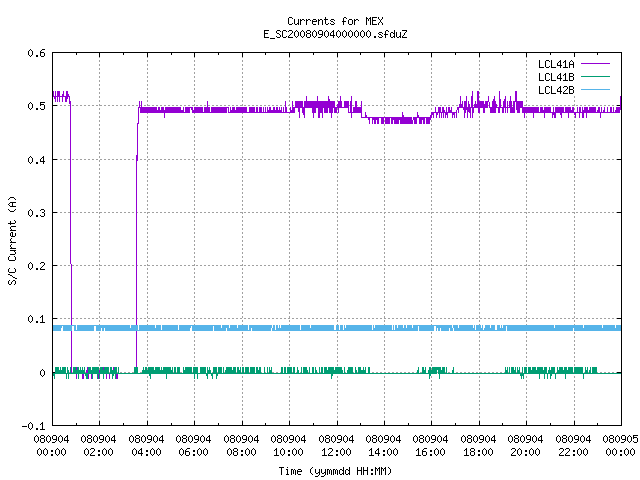Click the x-axis tick label 22:00
Screen dimensions: 640x480
tap(573, 452)
